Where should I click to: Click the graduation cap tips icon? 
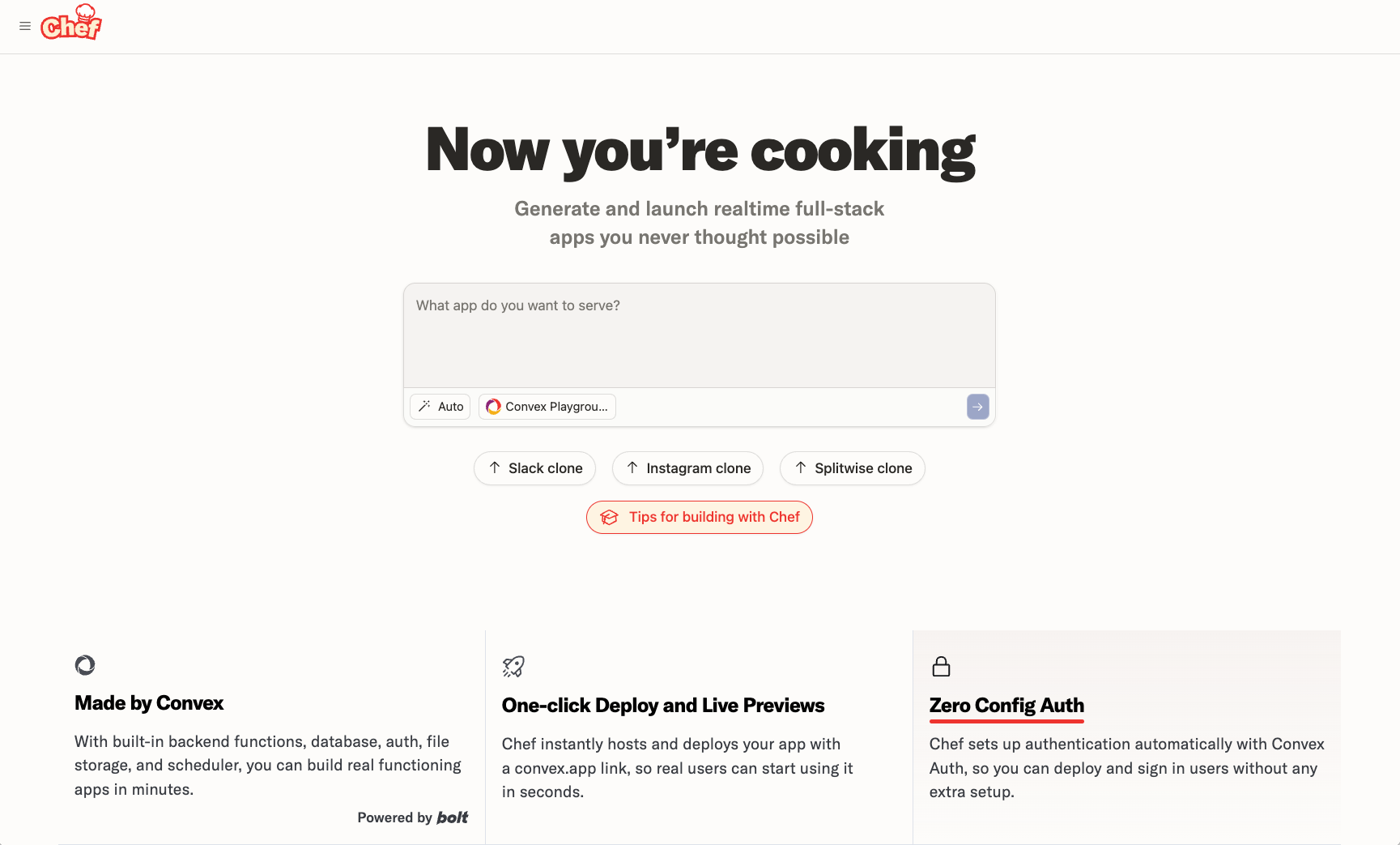point(610,518)
